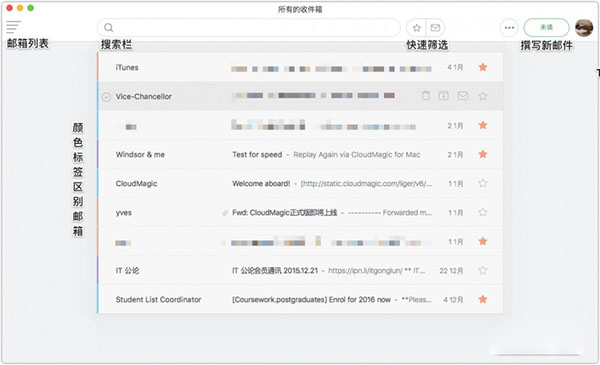This screenshot has height=365, width=600.
Task: Star the yves forwarded email
Action: [x=483, y=212]
